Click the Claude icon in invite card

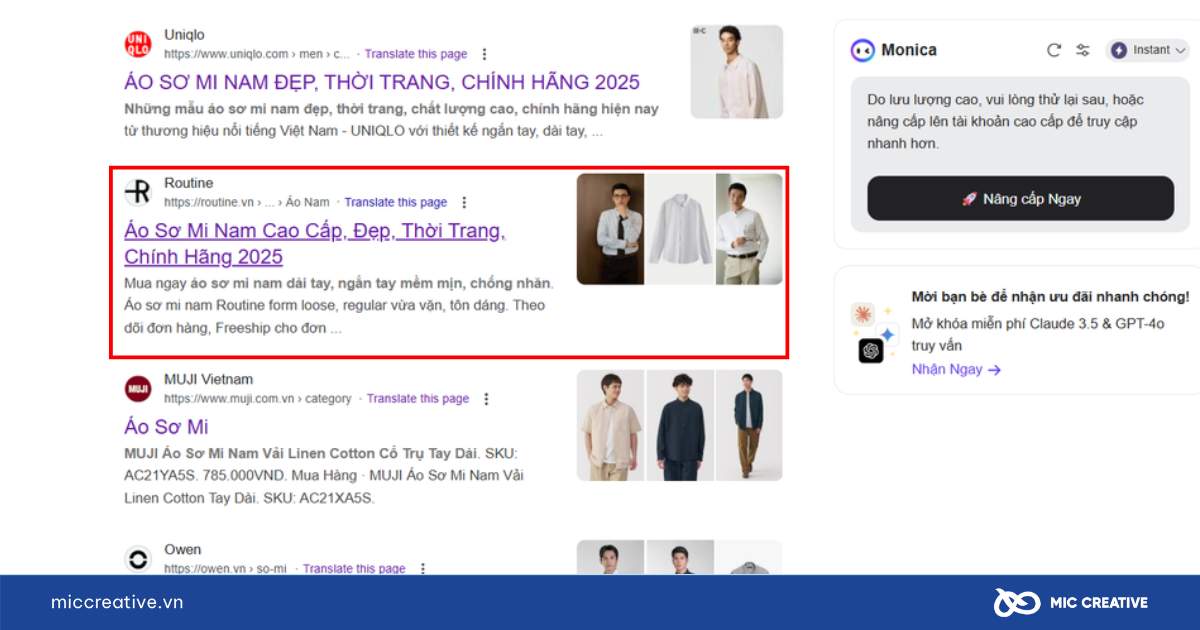point(864,314)
